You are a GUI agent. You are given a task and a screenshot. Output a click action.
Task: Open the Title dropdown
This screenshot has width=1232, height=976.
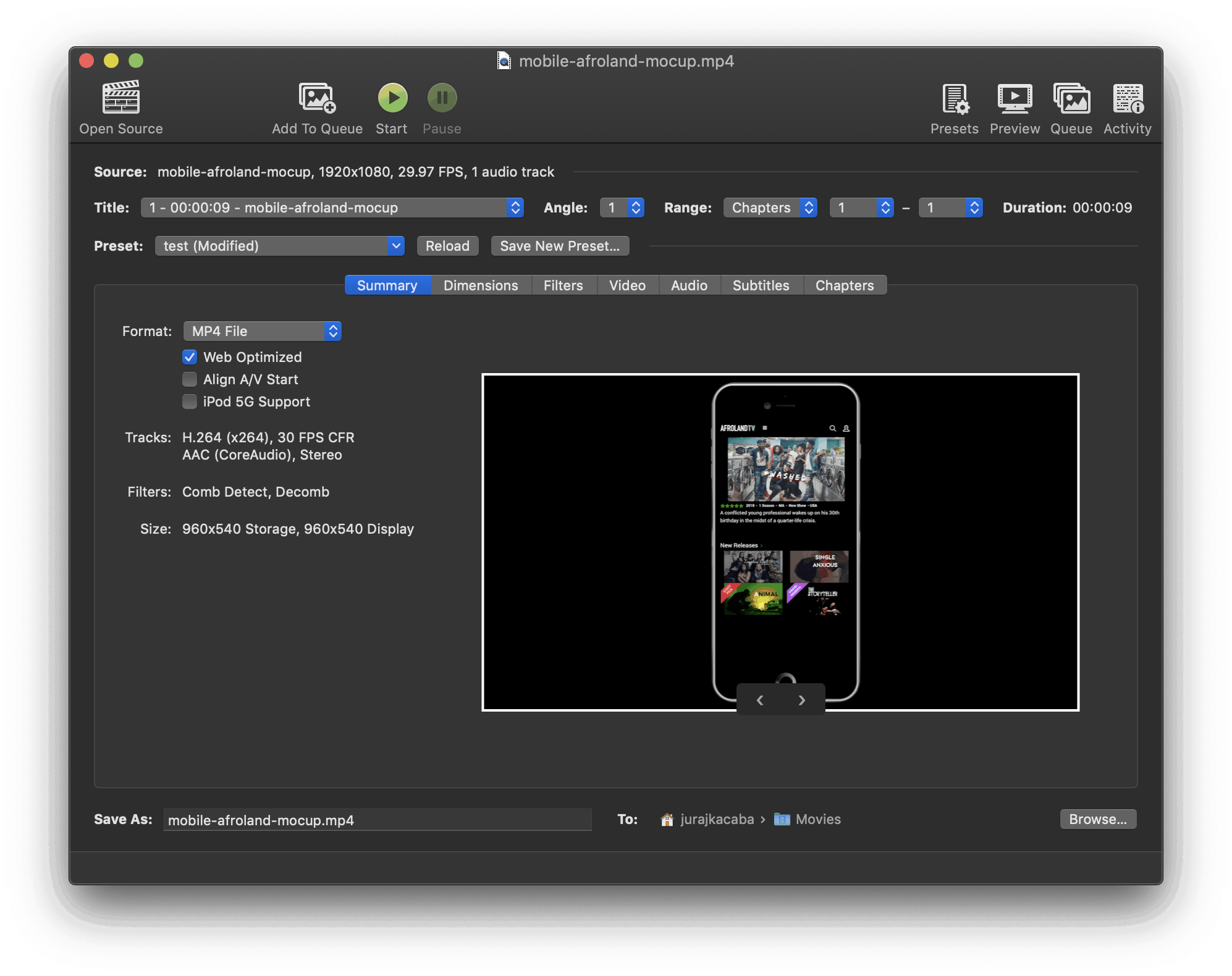click(x=332, y=208)
